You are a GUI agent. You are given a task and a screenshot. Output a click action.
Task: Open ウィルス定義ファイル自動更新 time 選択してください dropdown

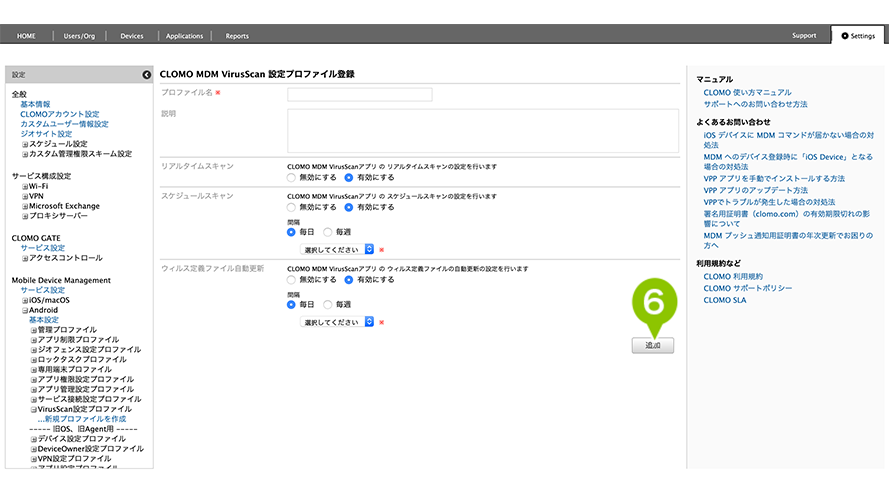point(337,322)
